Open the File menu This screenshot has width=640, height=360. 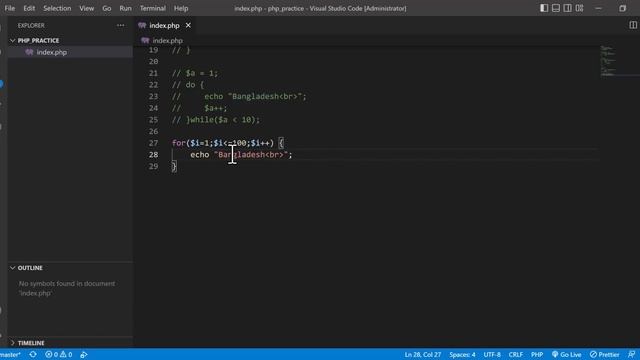click(x=9, y=8)
